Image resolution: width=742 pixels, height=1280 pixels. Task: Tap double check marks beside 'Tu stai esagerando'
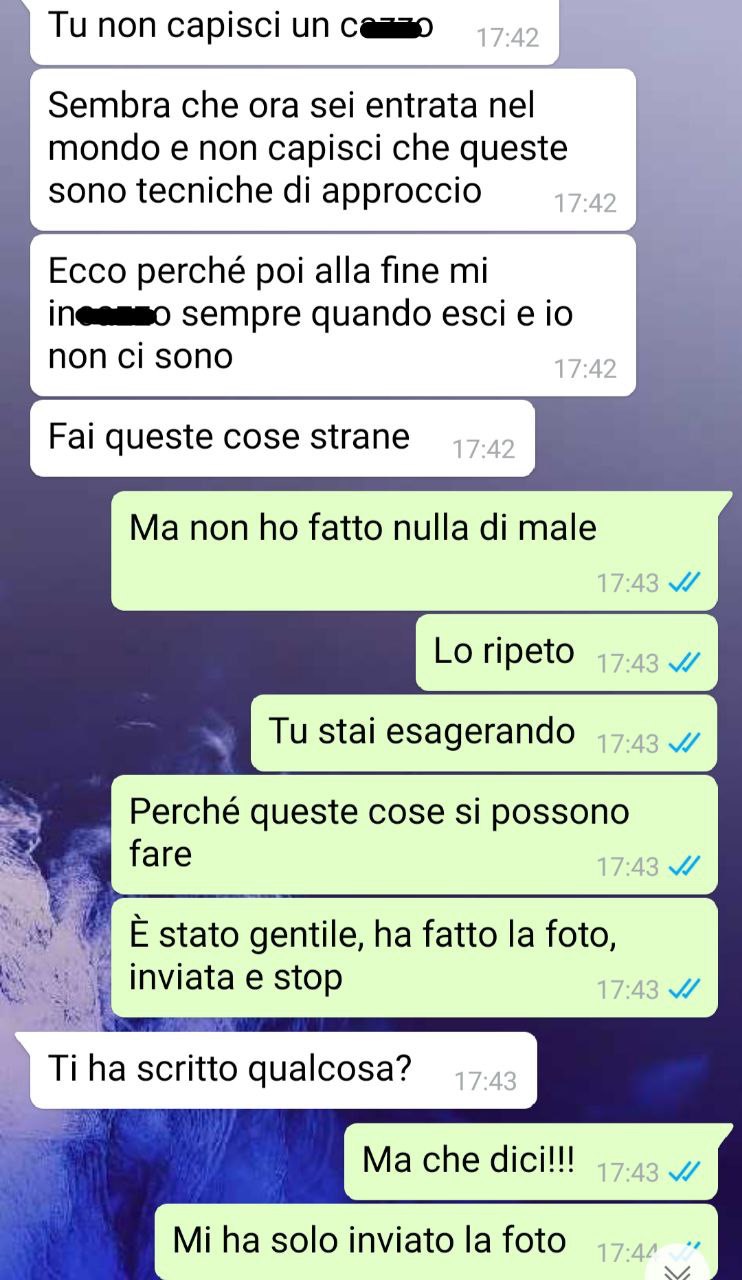684,744
